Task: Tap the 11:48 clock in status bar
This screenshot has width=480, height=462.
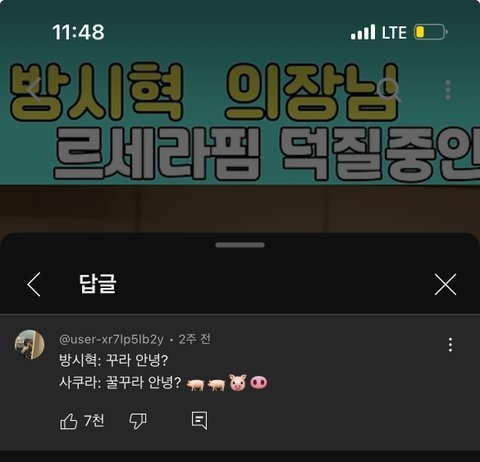Action: 78,32
